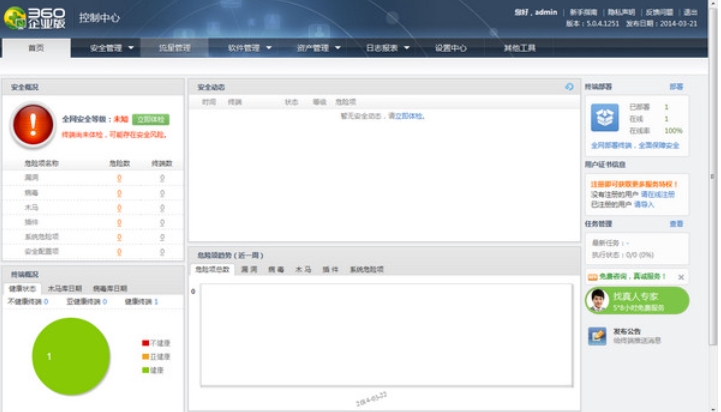Select the 木马 trend tab
721x412 pixels.
click(303, 269)
